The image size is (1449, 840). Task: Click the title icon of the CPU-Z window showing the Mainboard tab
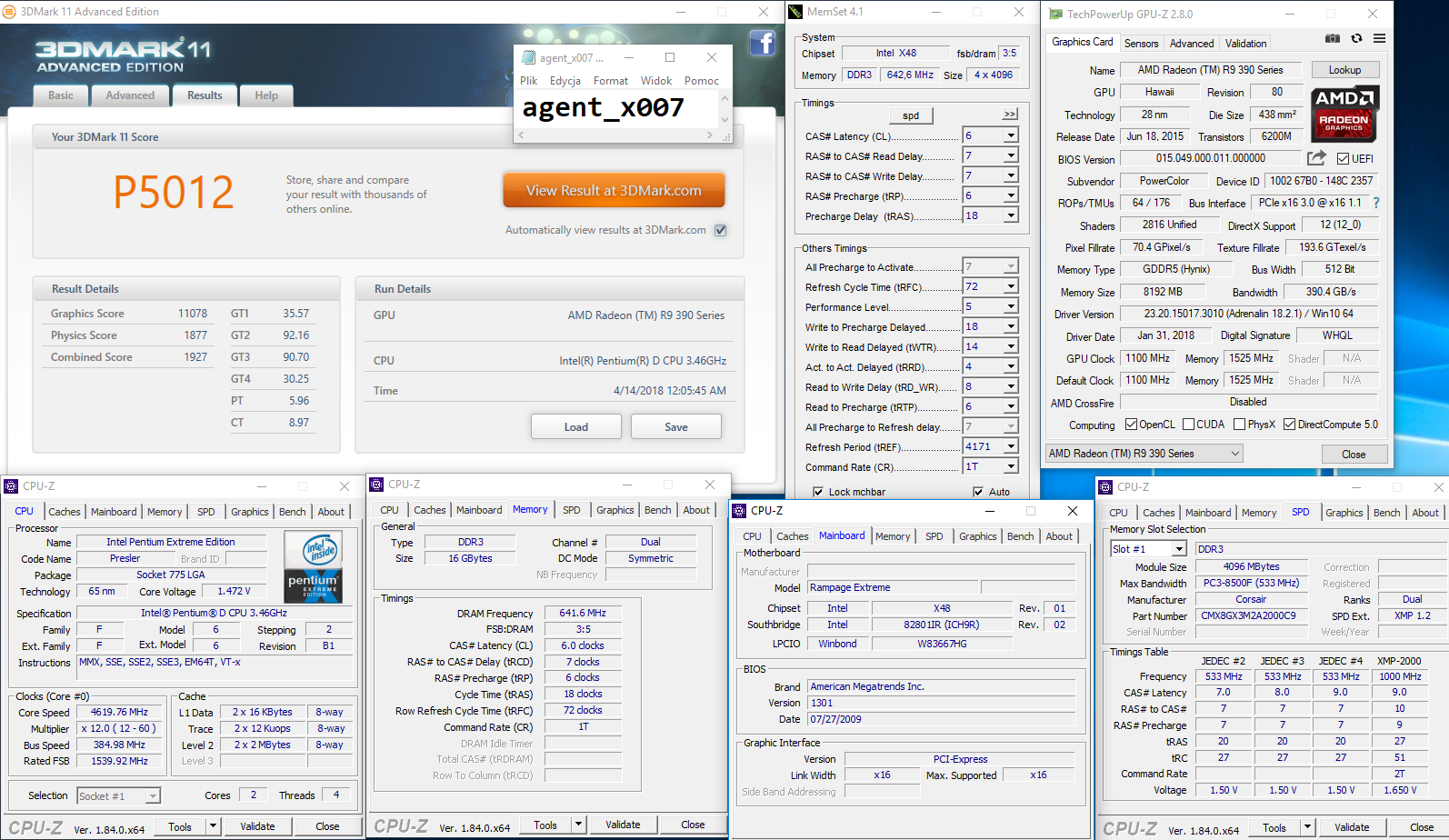click(739, 511)
